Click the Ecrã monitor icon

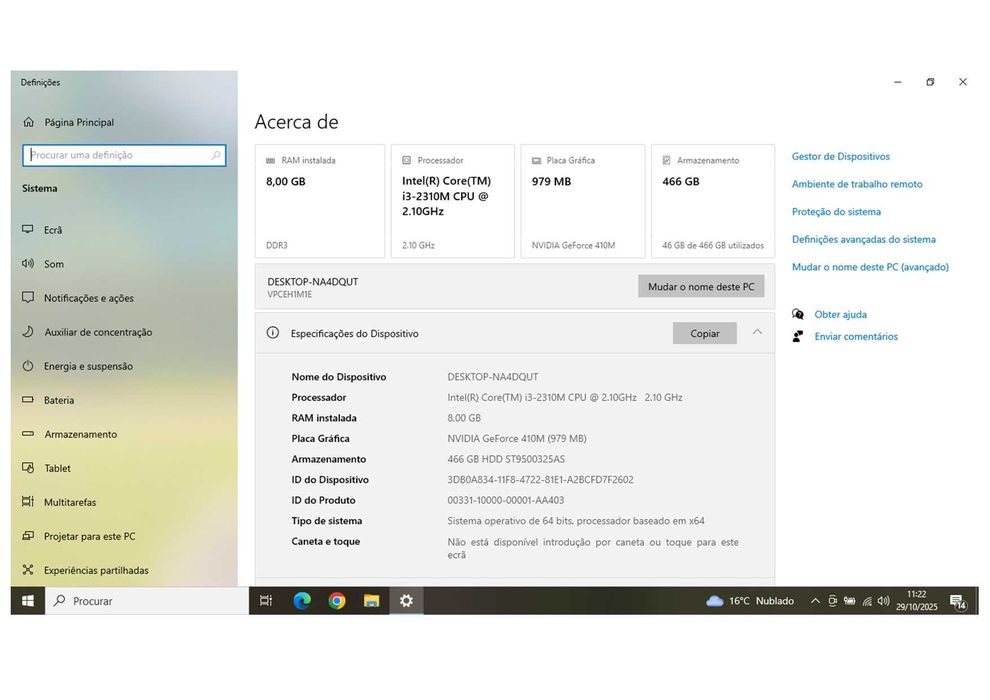click(x=28, y=229)
